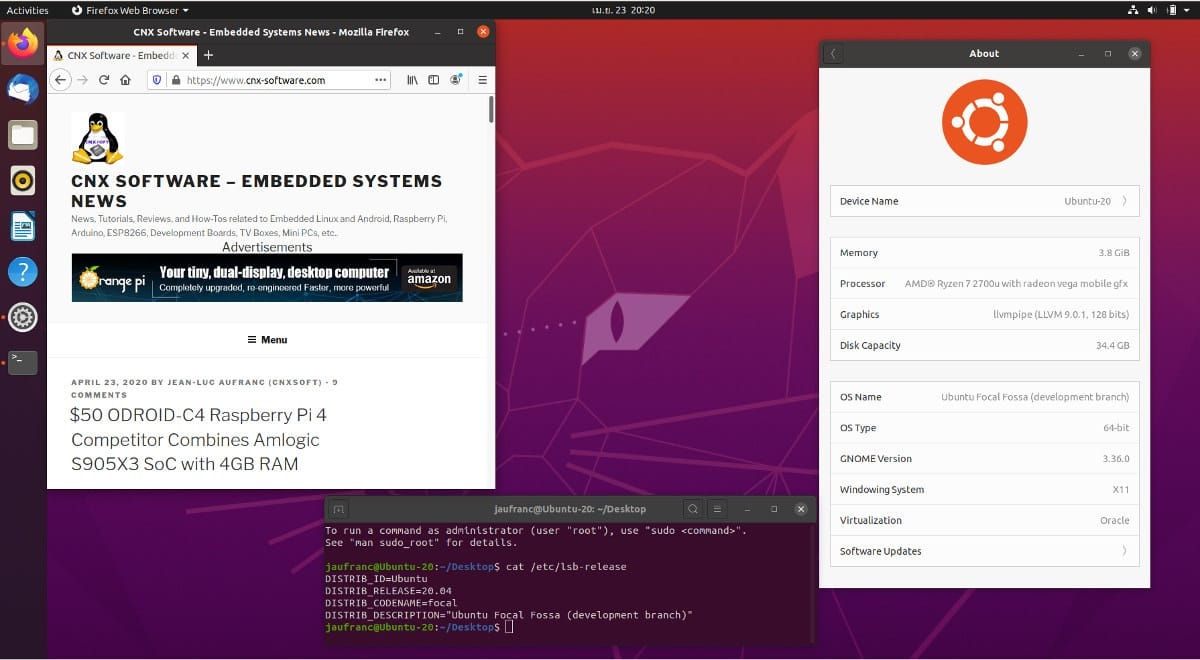Viewport: 1200px width, 660px height.
Task: Toggle the Firefox sidebar icon
Action: pos(434,80)
